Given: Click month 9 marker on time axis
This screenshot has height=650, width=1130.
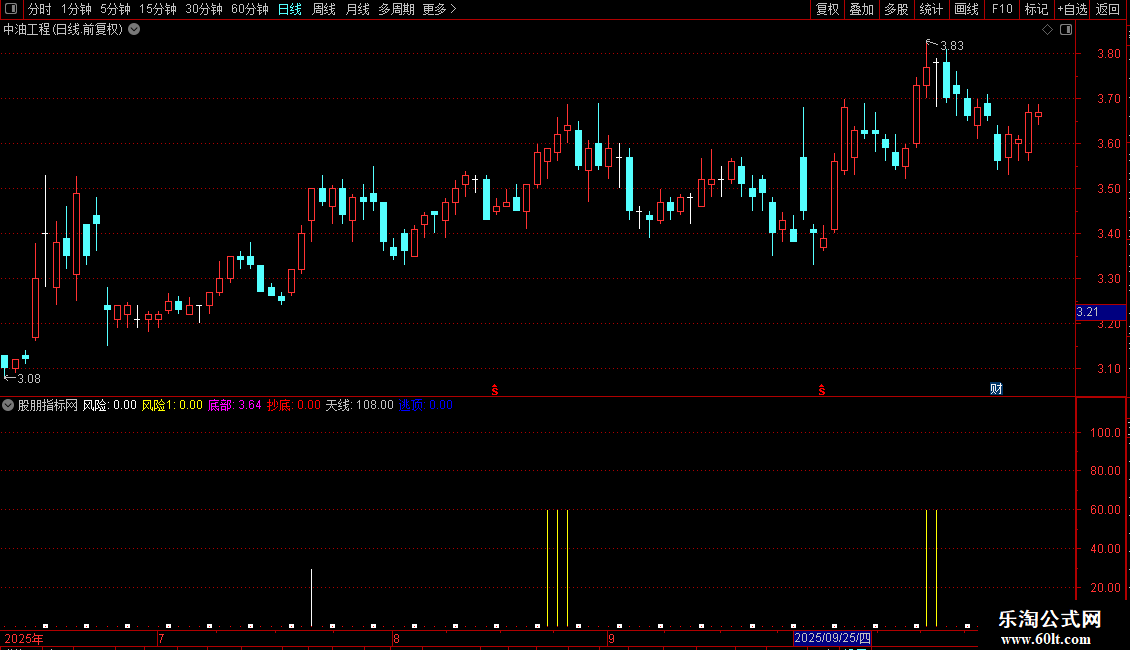Looking at the screenshot, I should pyautogui.click(x=611, y=638).
